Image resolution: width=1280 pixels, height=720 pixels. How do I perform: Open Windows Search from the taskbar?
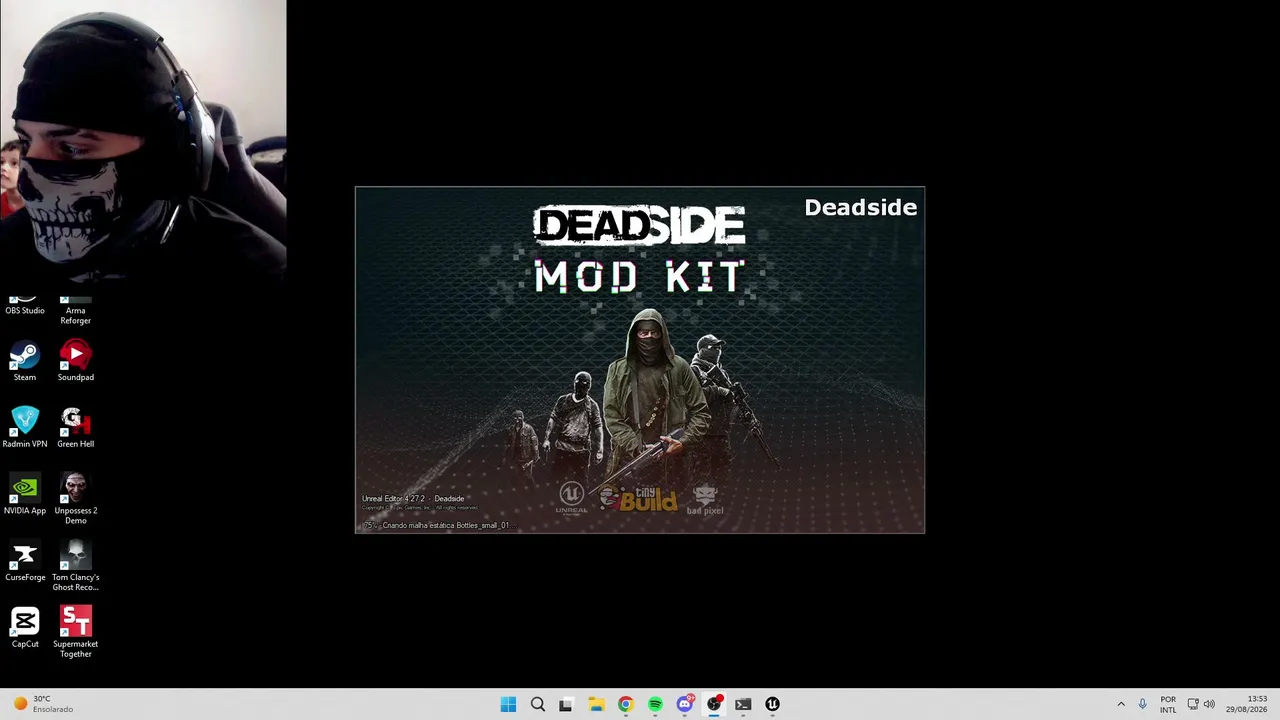click(538, 704)
